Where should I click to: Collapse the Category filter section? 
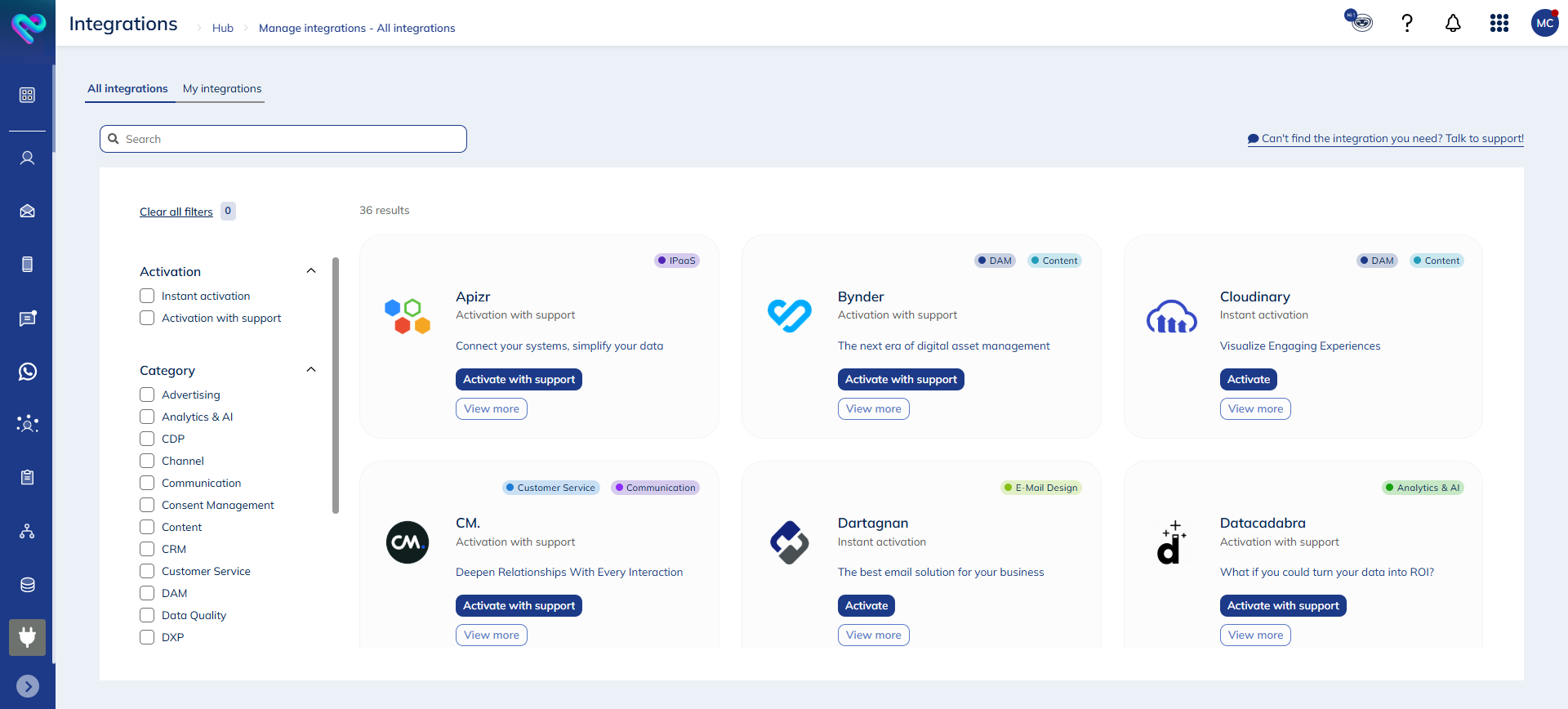(x=311, y=369)
